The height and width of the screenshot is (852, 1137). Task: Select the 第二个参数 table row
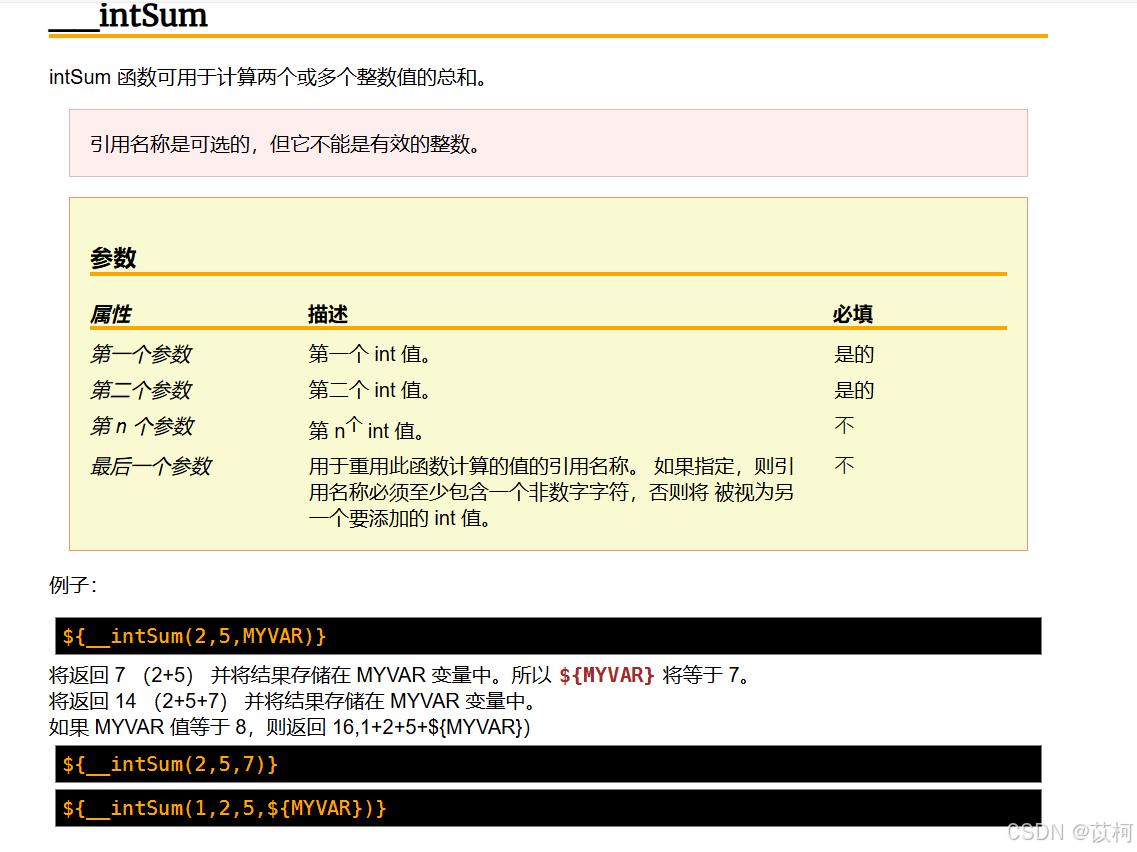(140, 389)
